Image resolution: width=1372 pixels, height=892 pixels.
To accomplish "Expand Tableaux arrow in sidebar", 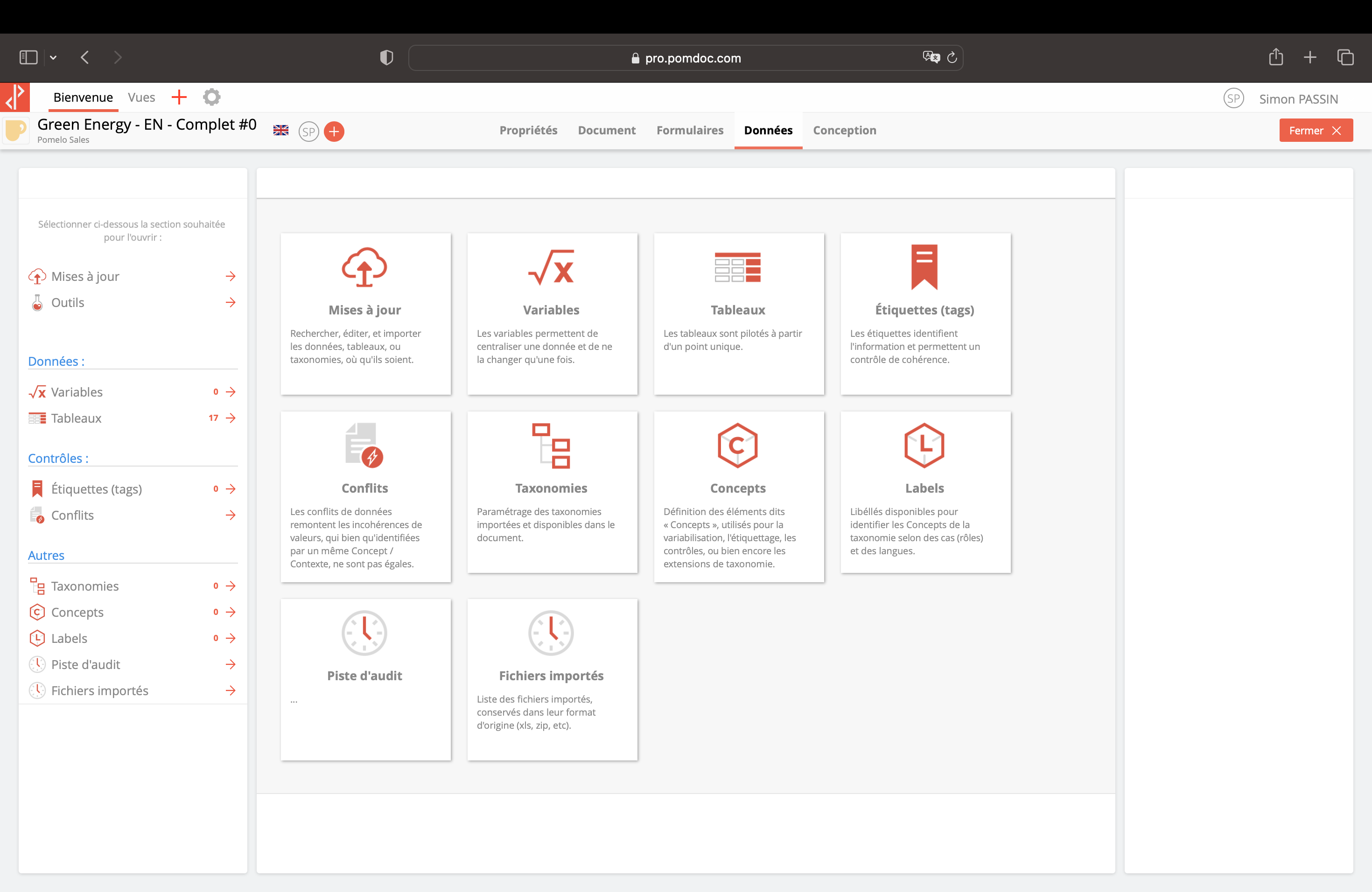I will point(231,418).
